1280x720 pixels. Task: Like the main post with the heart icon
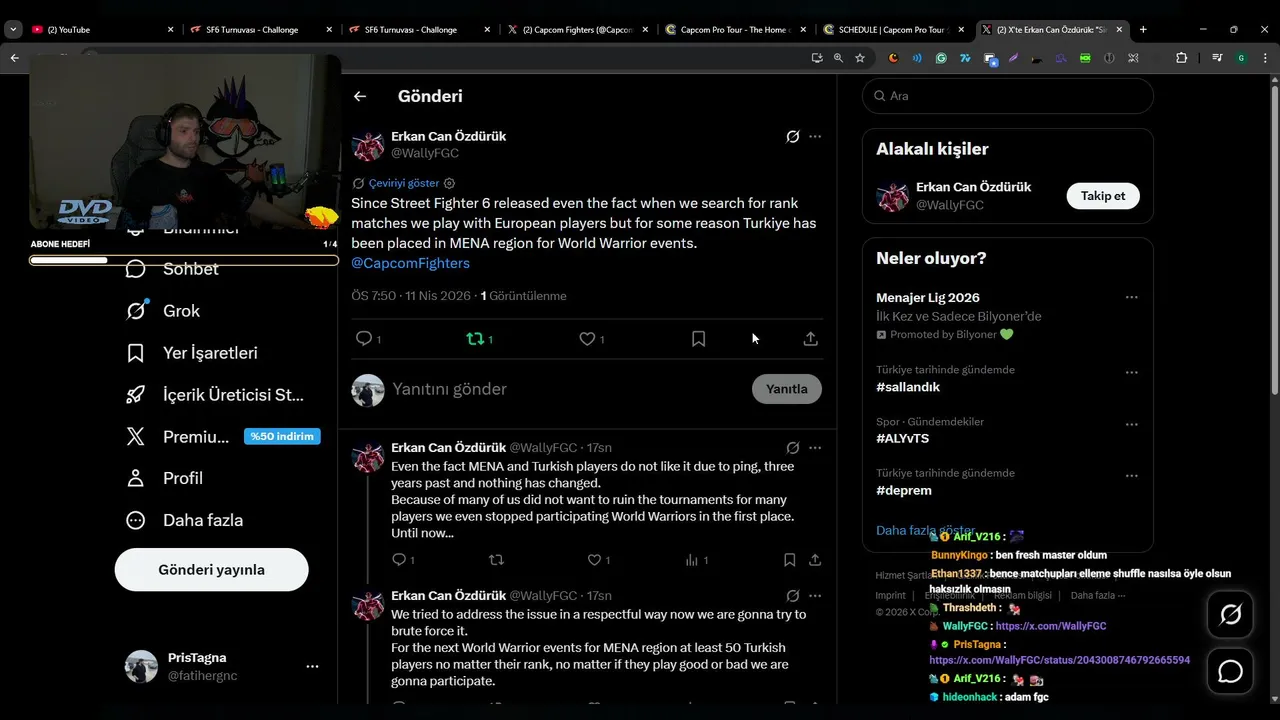point(587,339)
